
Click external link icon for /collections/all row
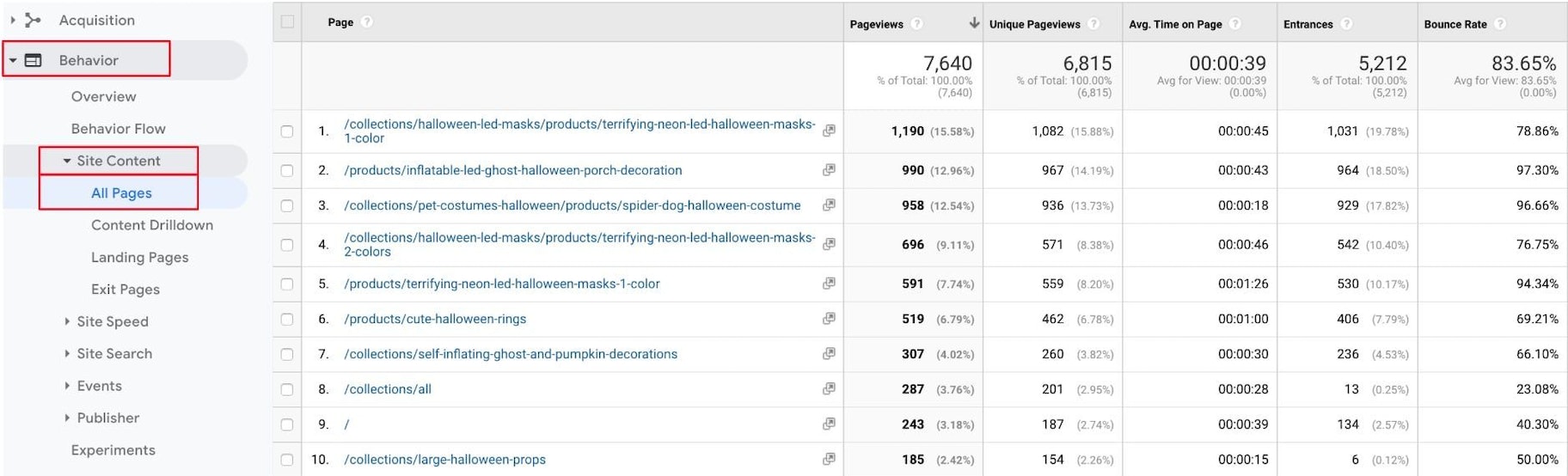(x=829, y=389)
